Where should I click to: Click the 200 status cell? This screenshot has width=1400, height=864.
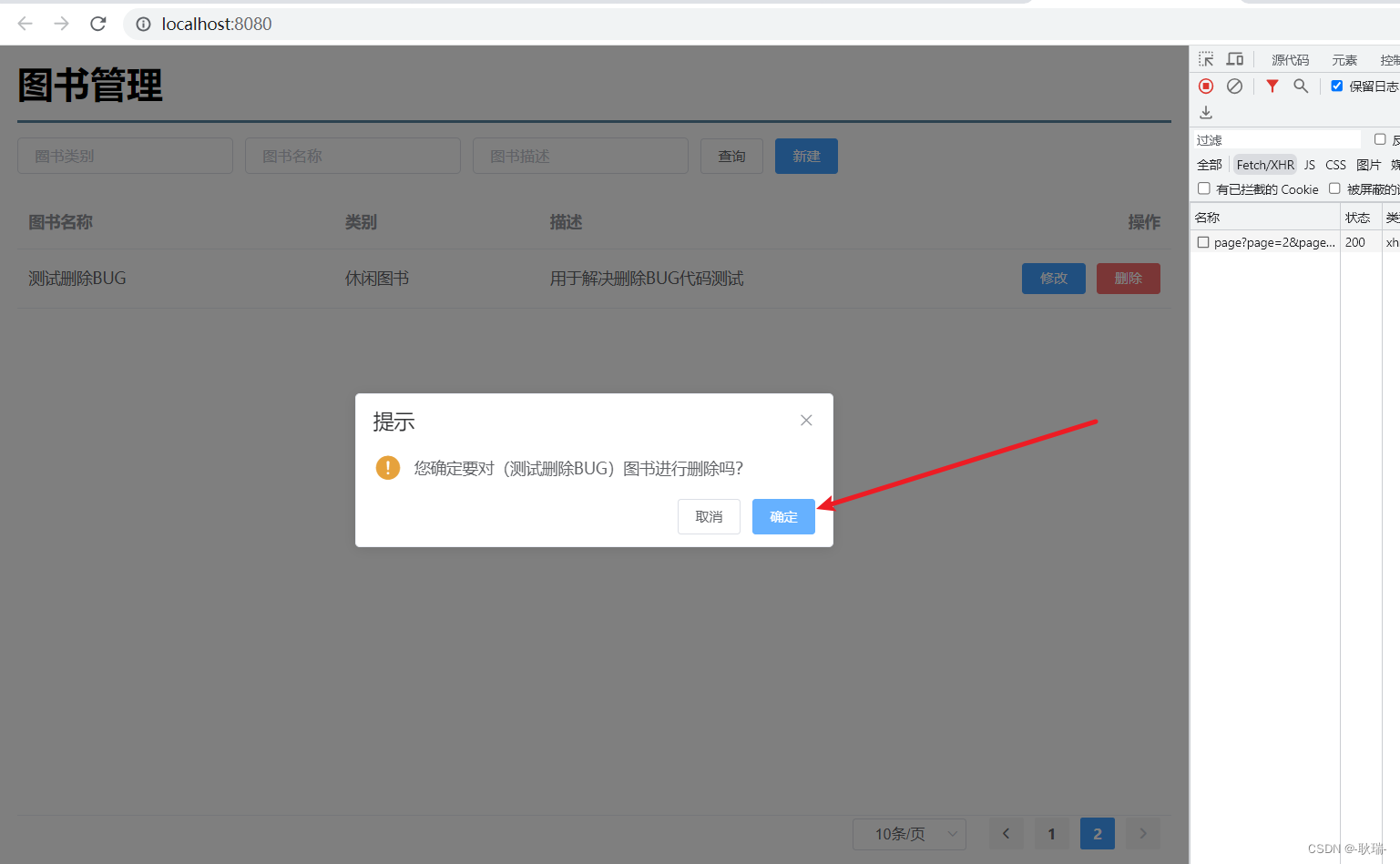click(1355, 242)
